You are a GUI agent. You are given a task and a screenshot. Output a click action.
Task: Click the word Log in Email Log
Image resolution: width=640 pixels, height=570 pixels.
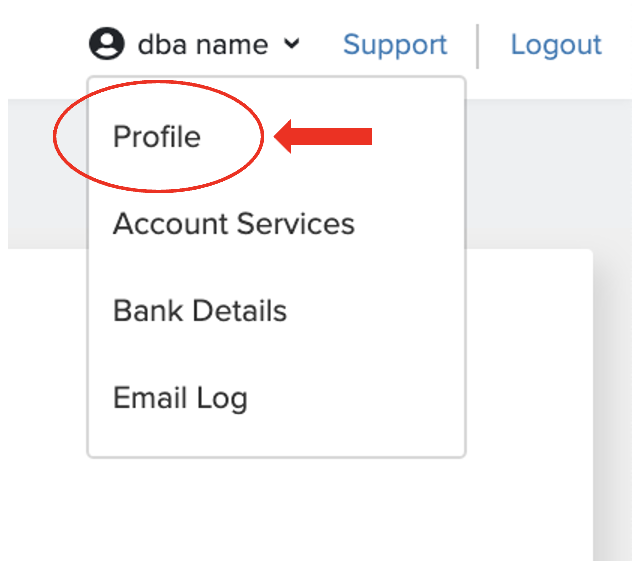[x=222, y=399]
